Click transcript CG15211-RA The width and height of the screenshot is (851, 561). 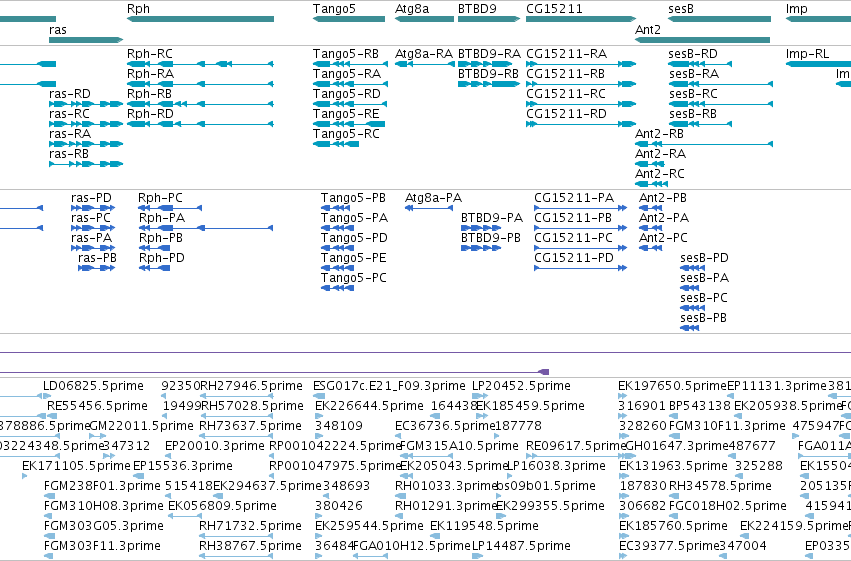(x=581, y=64)
